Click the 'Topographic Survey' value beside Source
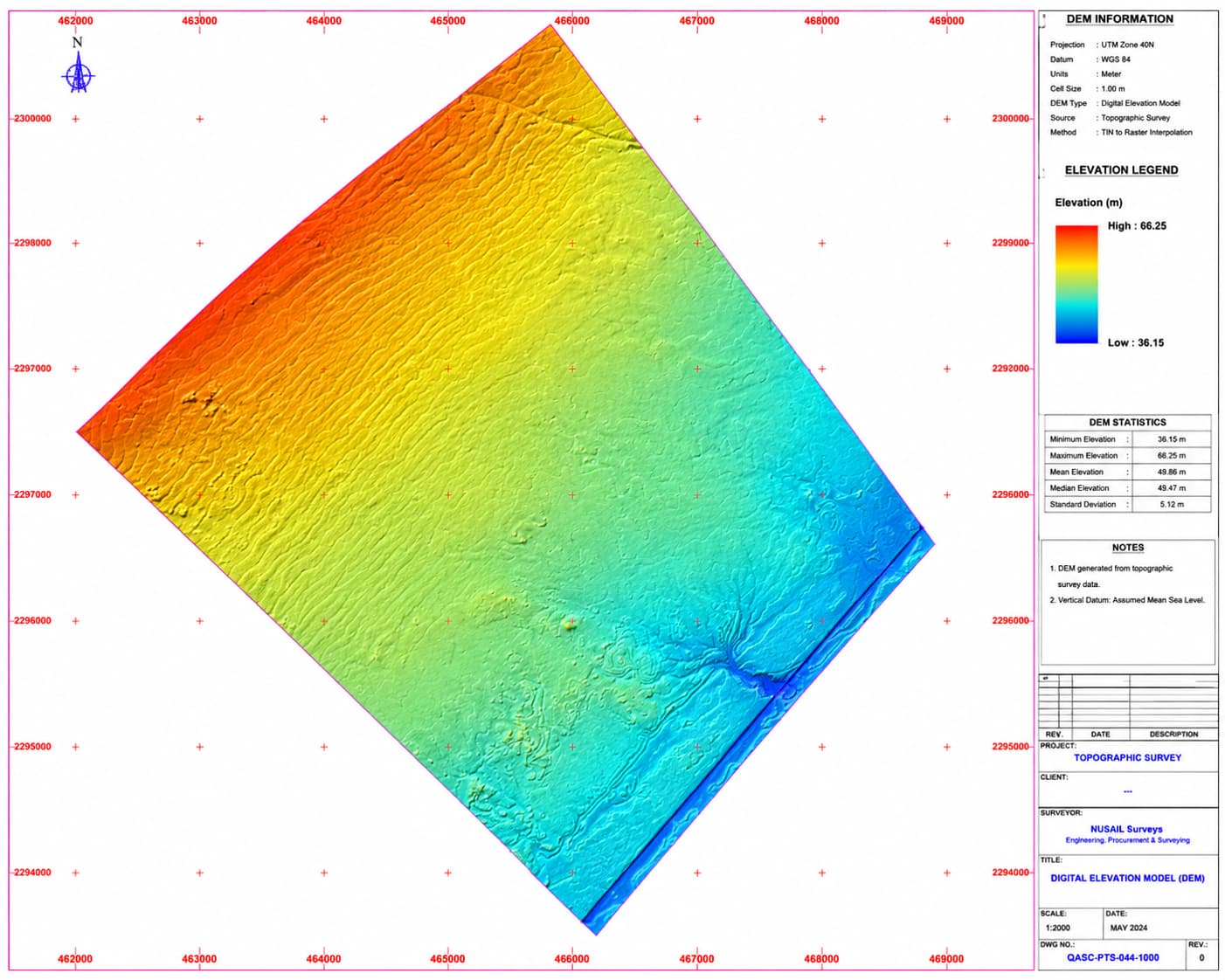The image size is (1225, 980). (x=1135, y=118)
